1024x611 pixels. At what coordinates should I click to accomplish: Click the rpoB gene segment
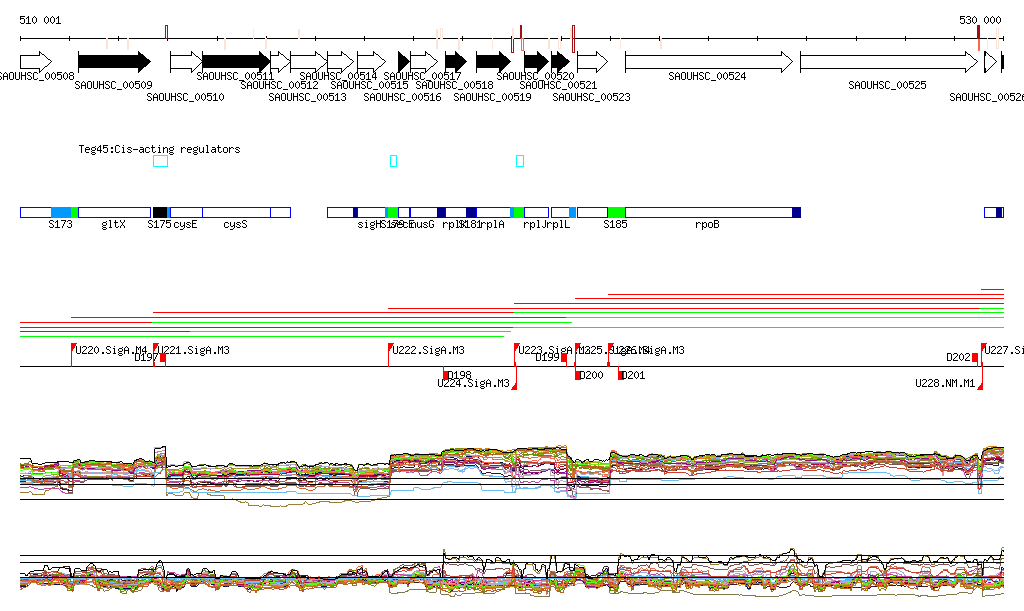pos(708,212)
